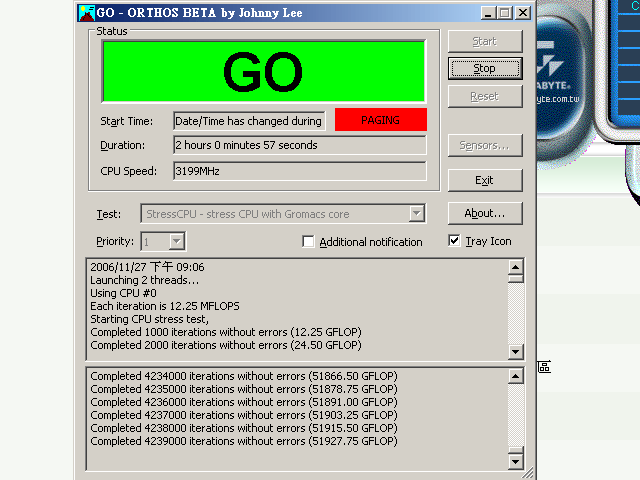Select the 'Completed 4236000 iterations' line
This screenshot has width=640, height=480.
[x=244, y=402]
